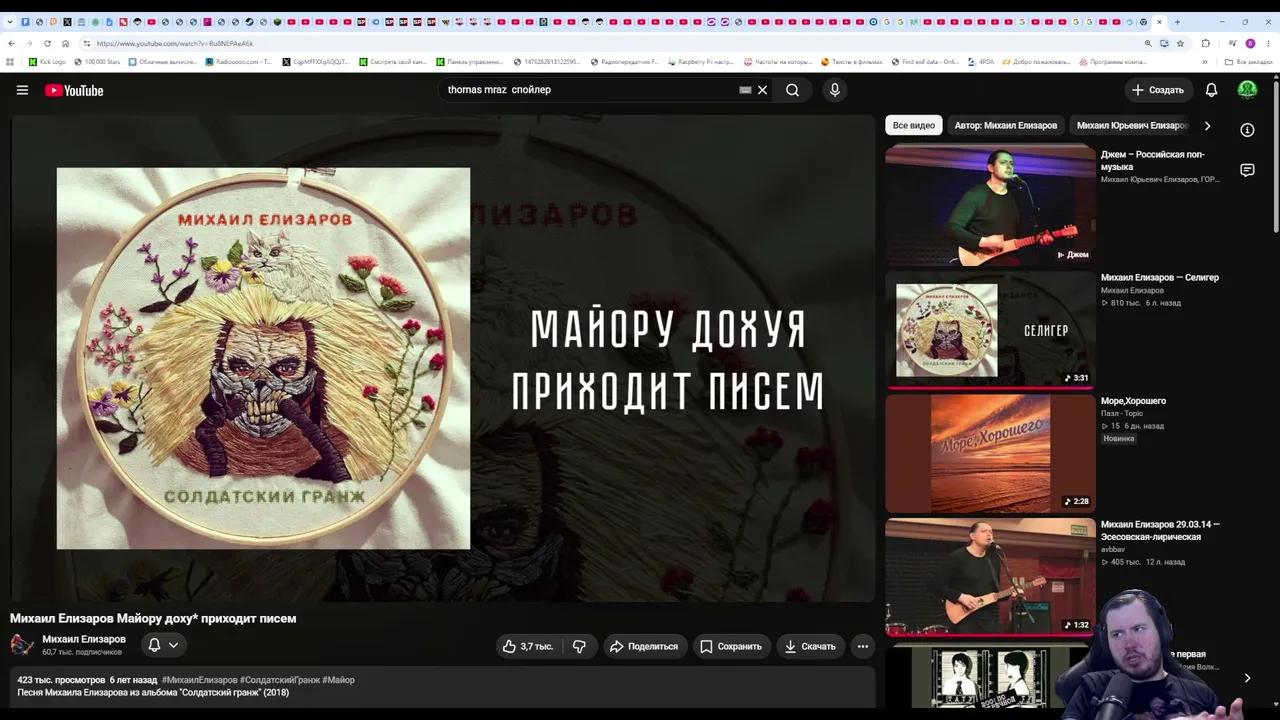
Task: Dislike the video
Action: point(579,646)
